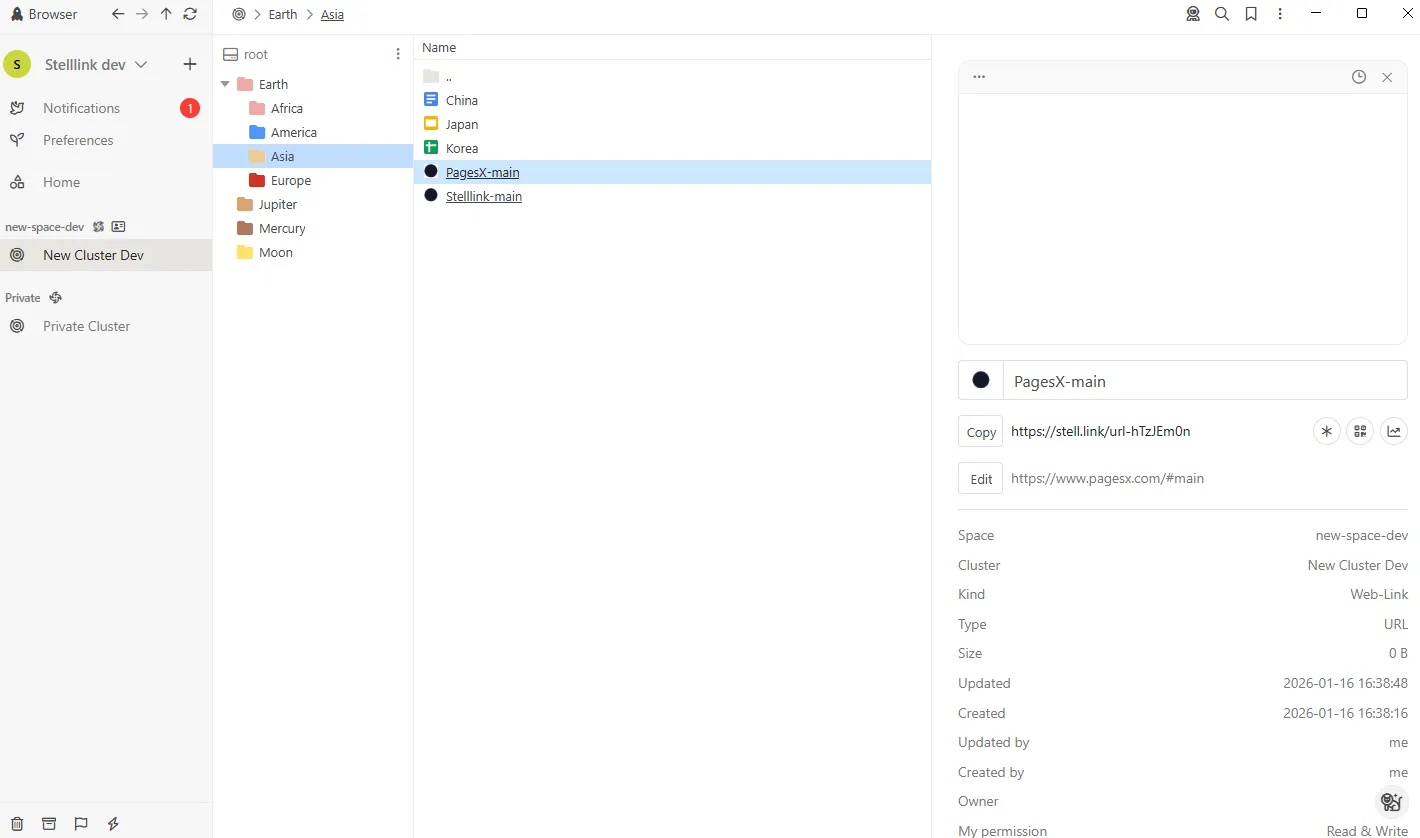The height and width of the screenshot is (838, 1420).
Task: Click the link statistics chart icon
Action: coord(1393,431)
